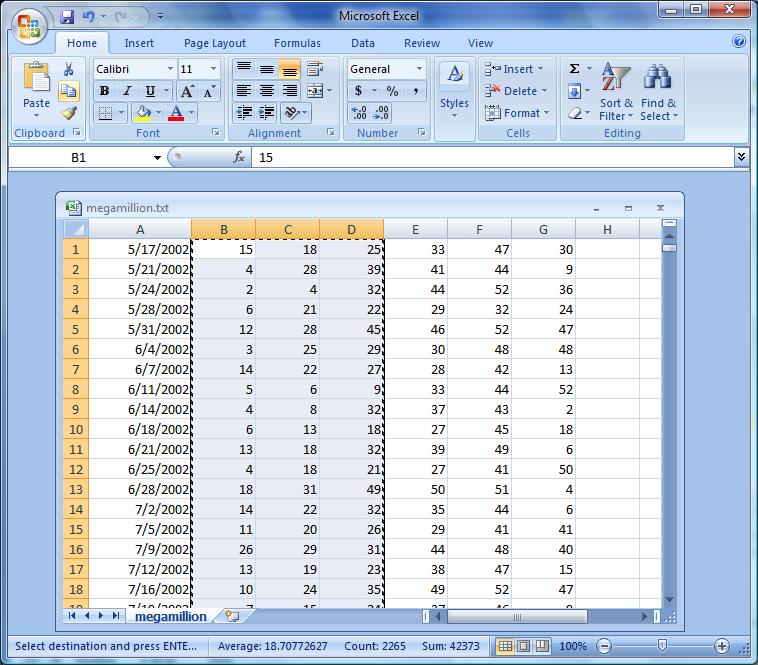758x665 pixels.
Task: Open the Font Color dropdown arrow
Action: [x=191, y=113]
